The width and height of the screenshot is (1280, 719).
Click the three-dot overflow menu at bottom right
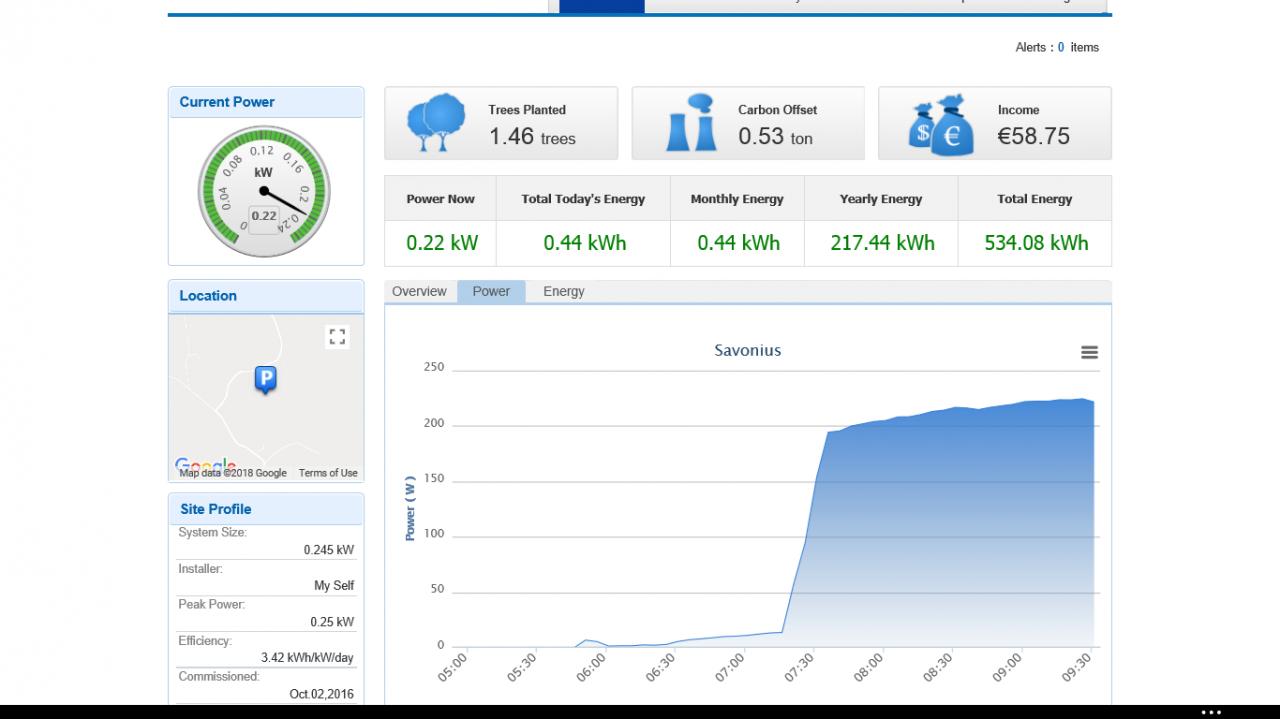[1211, 712]
